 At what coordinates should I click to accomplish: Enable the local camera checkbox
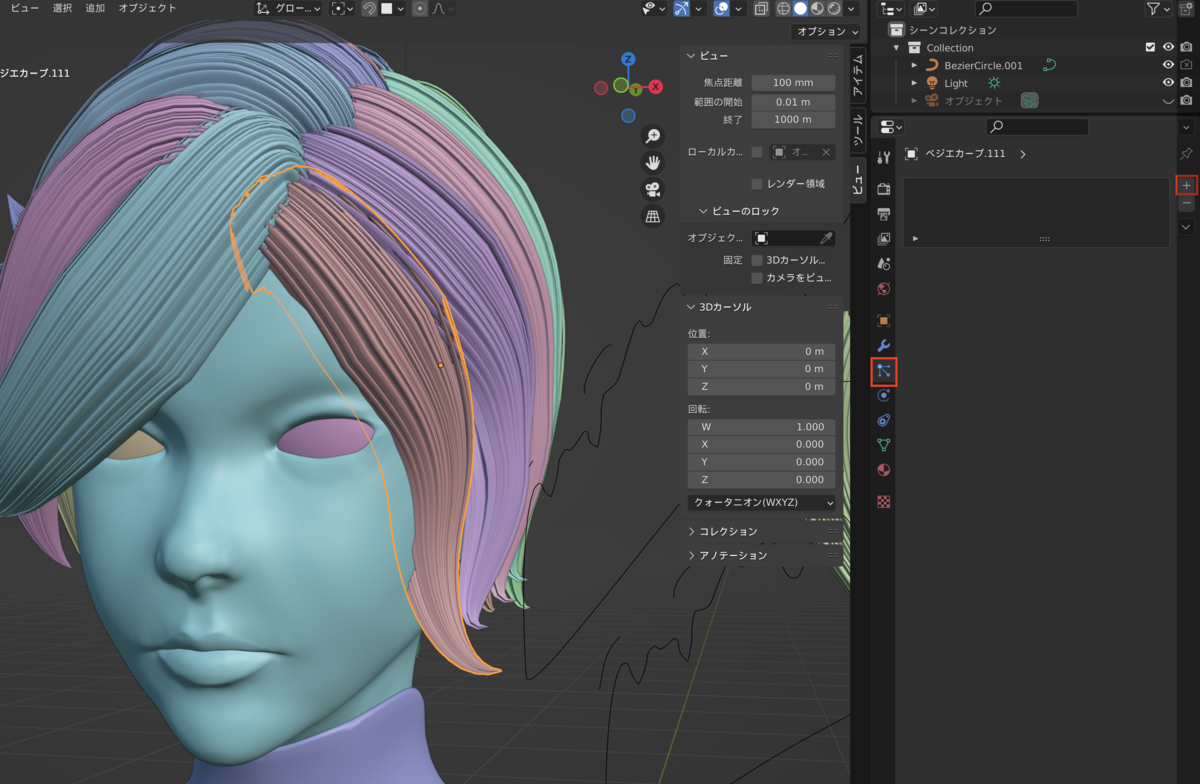click(757, 152)
